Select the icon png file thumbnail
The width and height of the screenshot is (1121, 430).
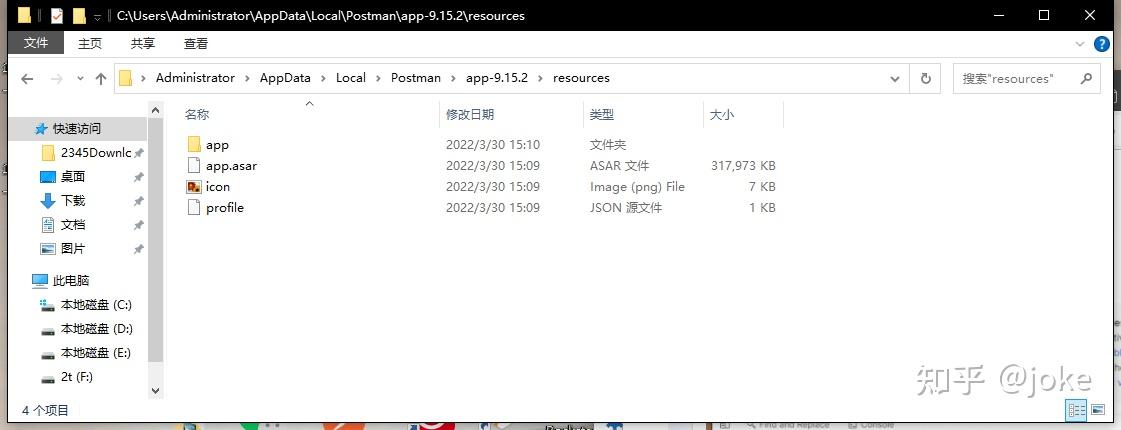click(x=194, y=187)
